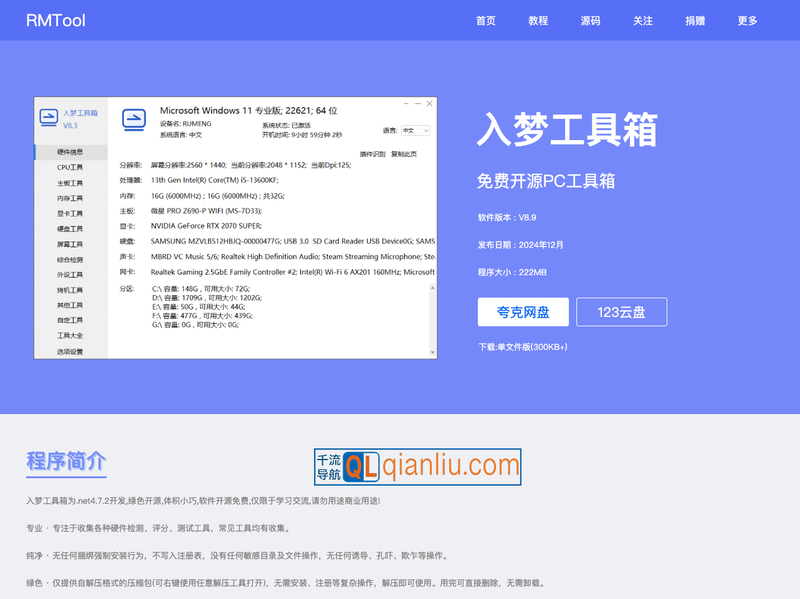Select 硬件信息 in the sidebar
Viewport: 800px width, 599px height.
coord(70,153)
